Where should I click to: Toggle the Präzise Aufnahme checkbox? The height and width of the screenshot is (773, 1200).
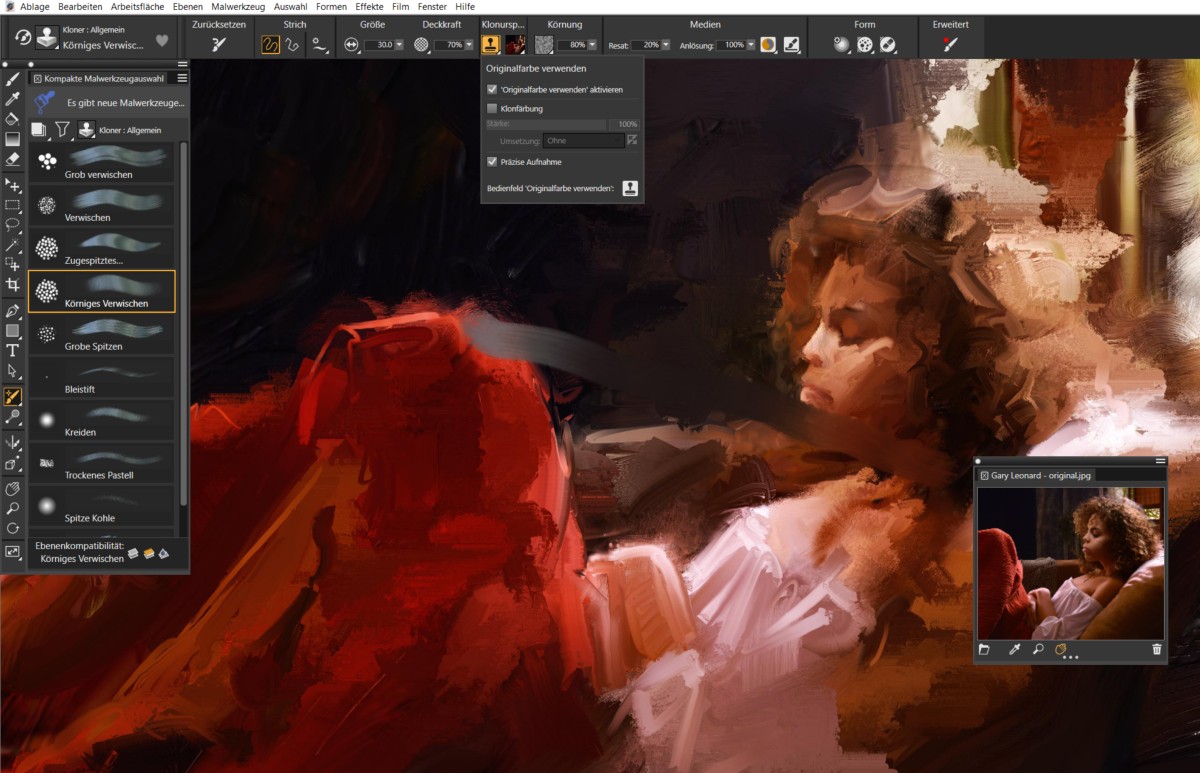click(x=492, y=161)
